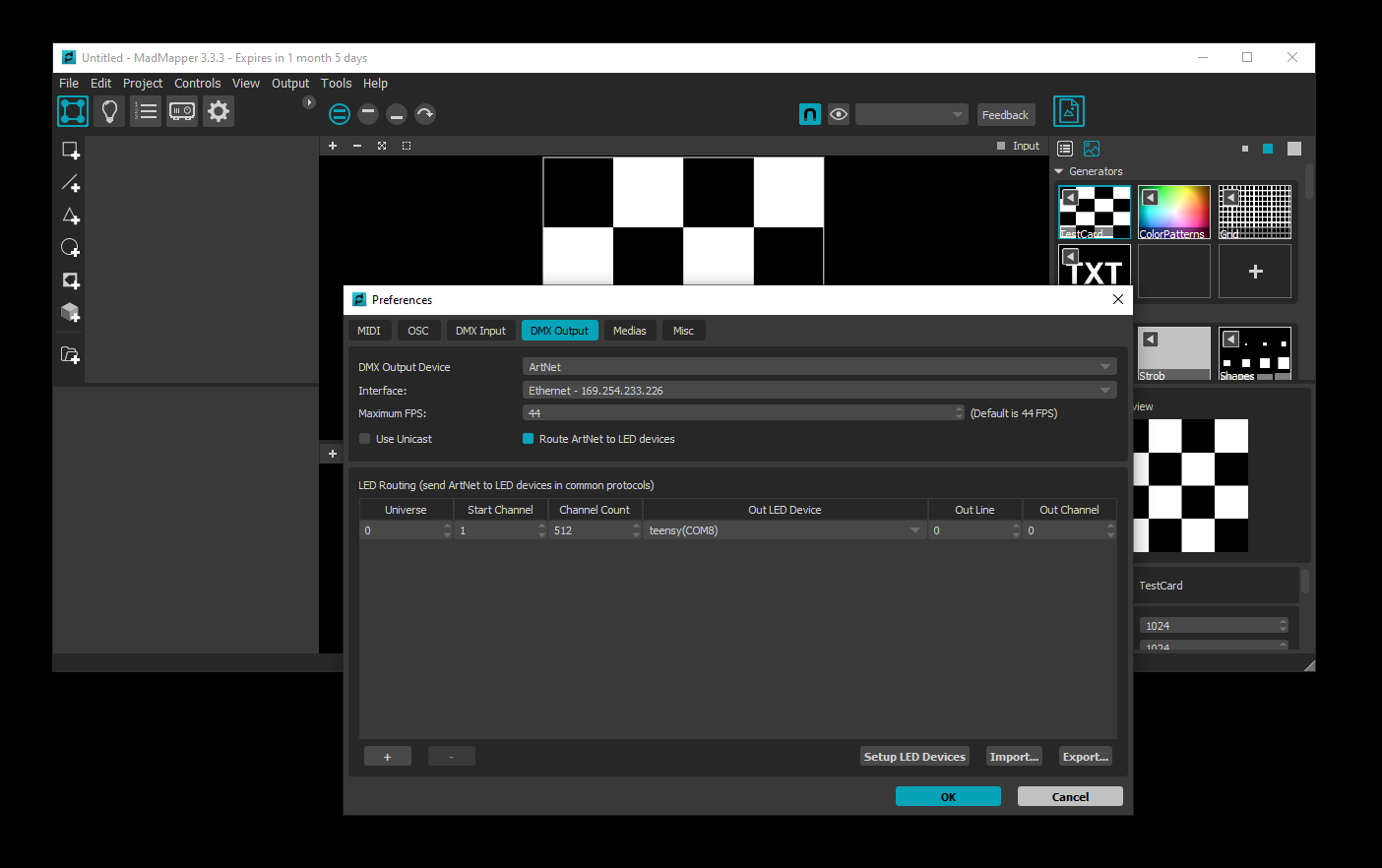The height and width of the screenshot is (868, 1382).
Task: Select the Grid generator thumbnail
Action: 1255,212
